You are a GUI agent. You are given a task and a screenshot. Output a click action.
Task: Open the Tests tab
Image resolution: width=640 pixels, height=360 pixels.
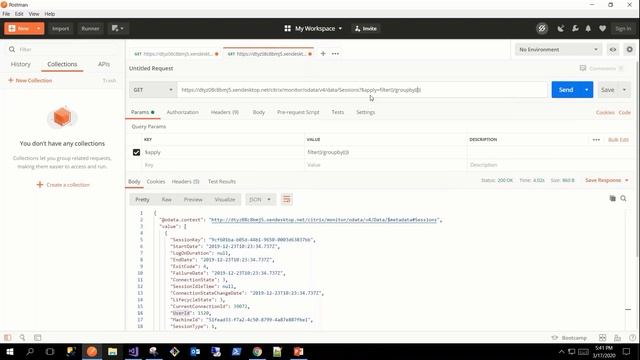tap(338, 112)
